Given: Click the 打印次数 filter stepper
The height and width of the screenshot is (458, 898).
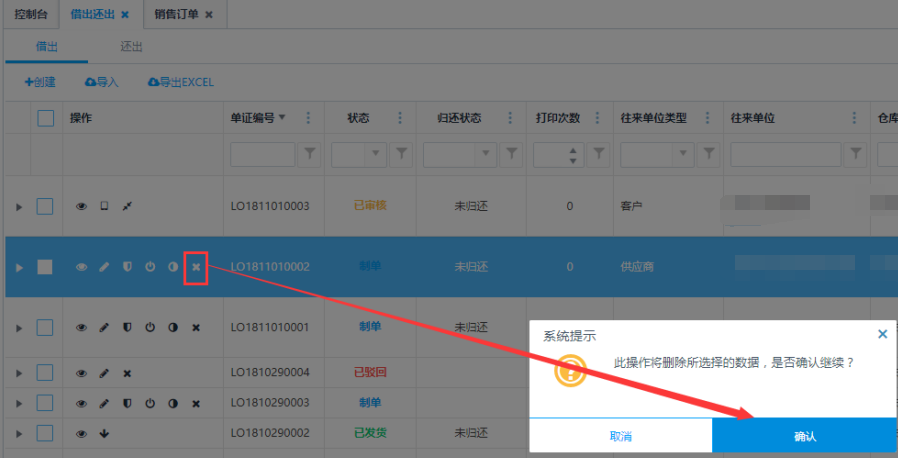Looking at the screenshot, I should pos(572,154).
